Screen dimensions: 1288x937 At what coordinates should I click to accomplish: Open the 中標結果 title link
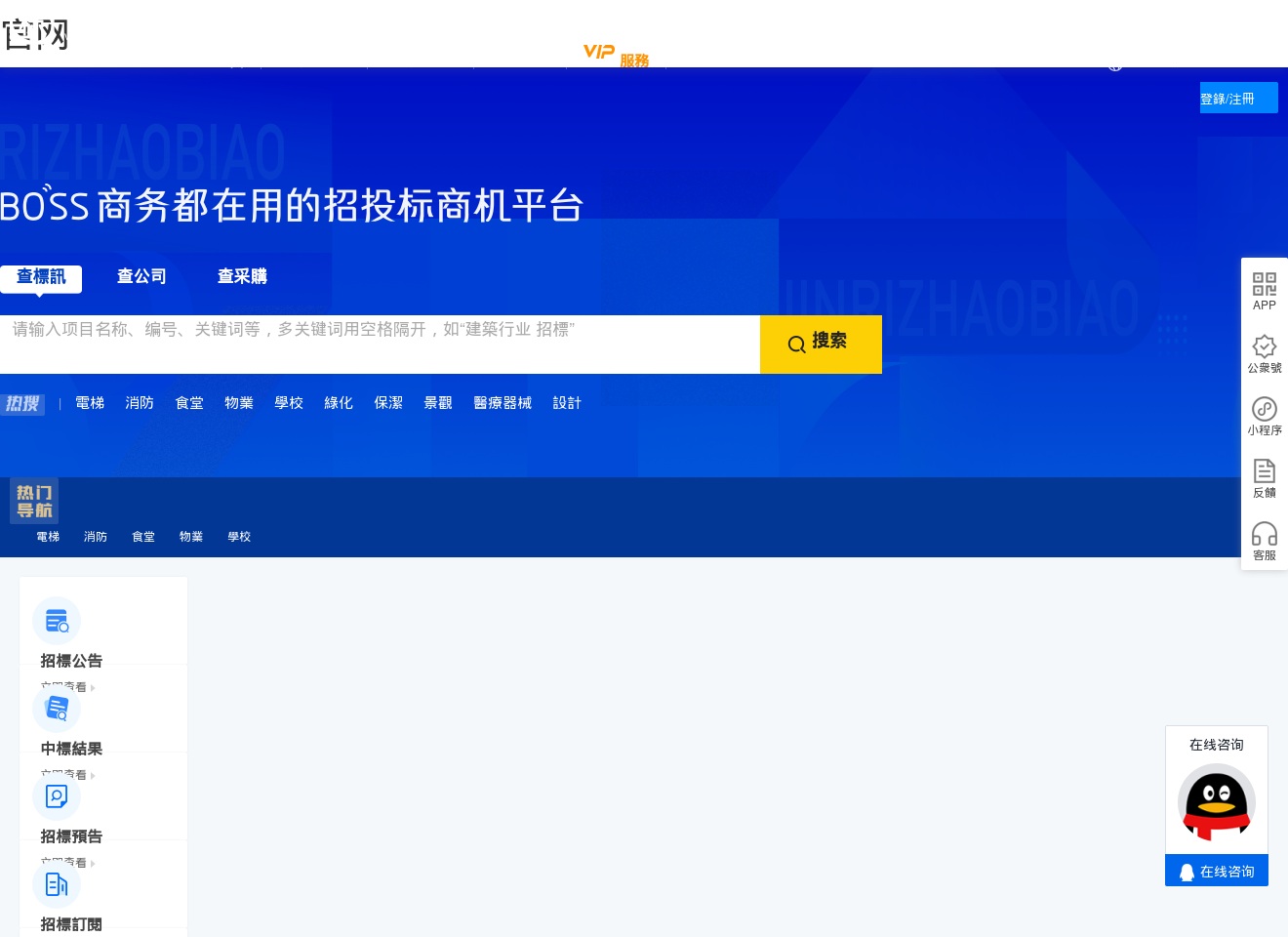(x=71, y=749)
